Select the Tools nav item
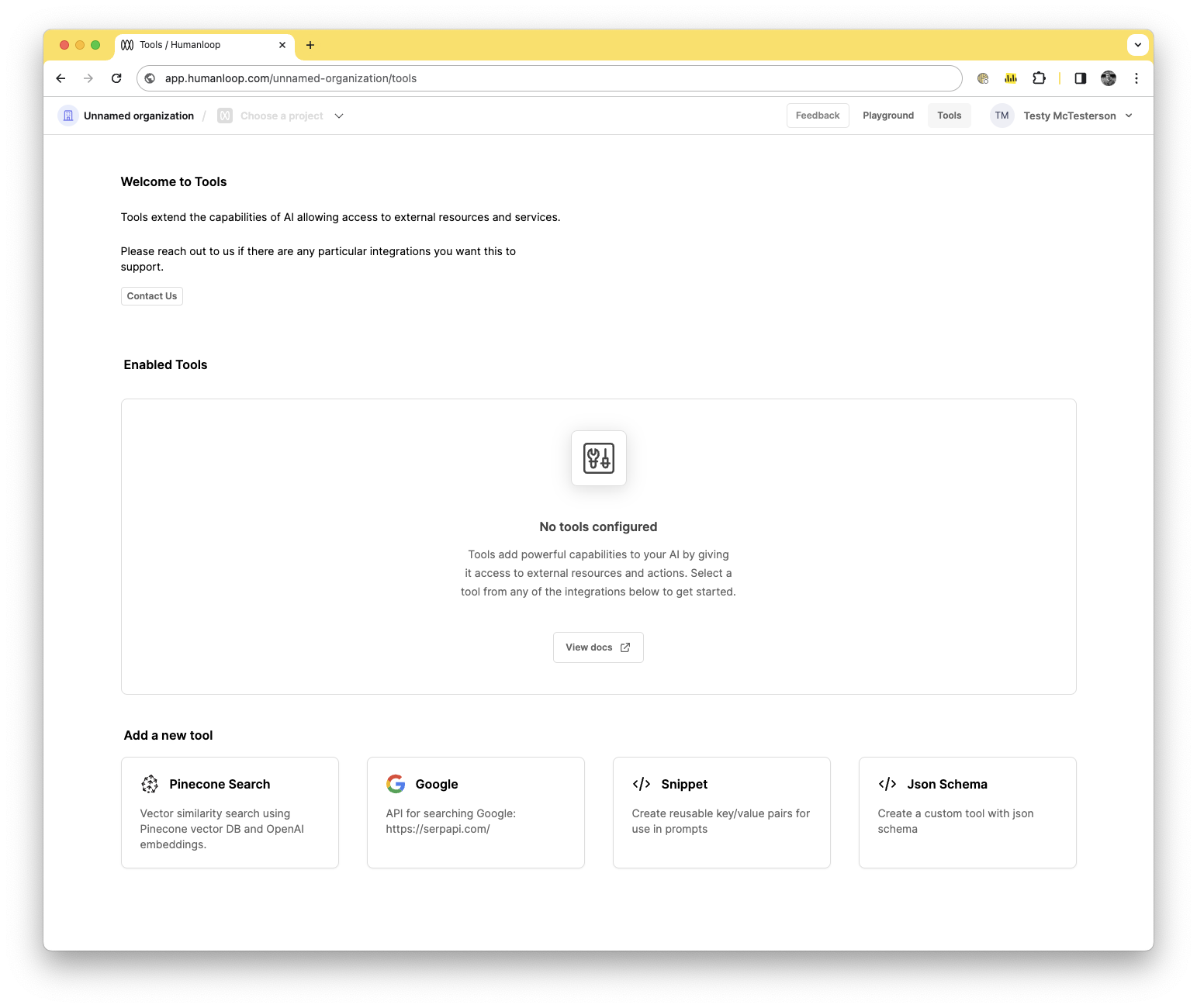 pyautogui.click(x=949, y=116)
